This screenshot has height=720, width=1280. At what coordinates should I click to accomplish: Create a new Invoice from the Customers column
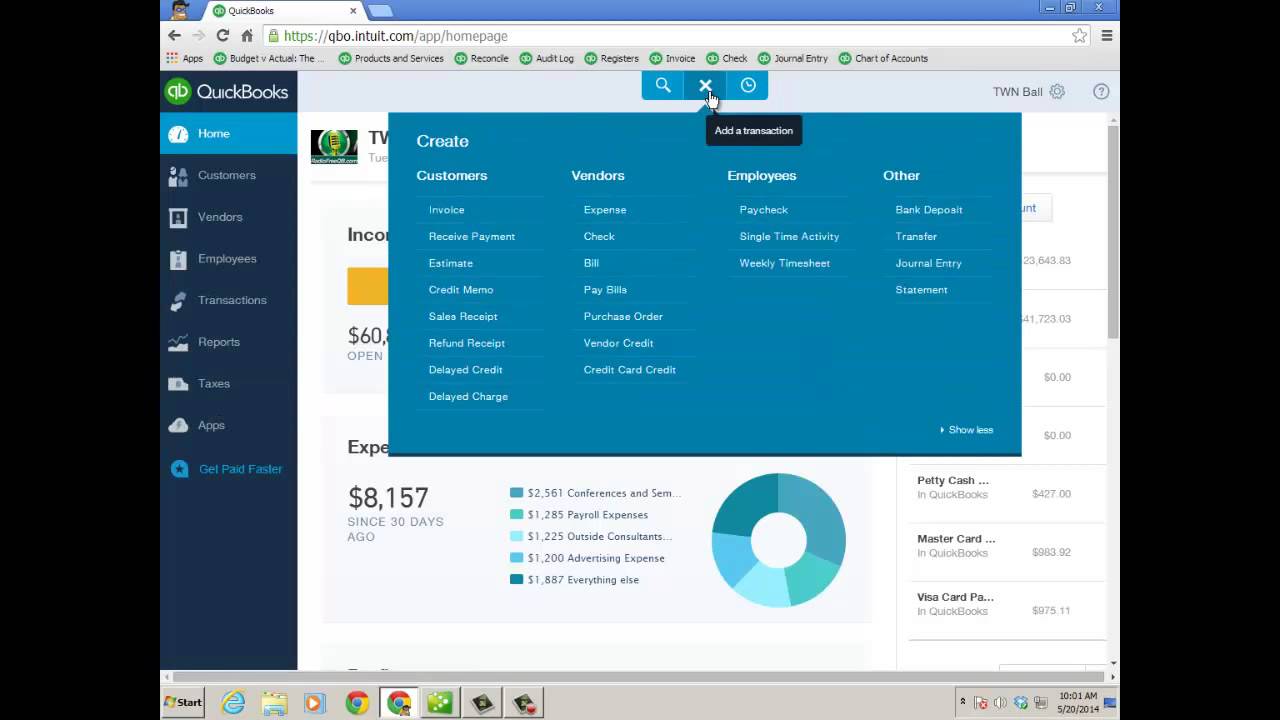(x=446, y=209)
